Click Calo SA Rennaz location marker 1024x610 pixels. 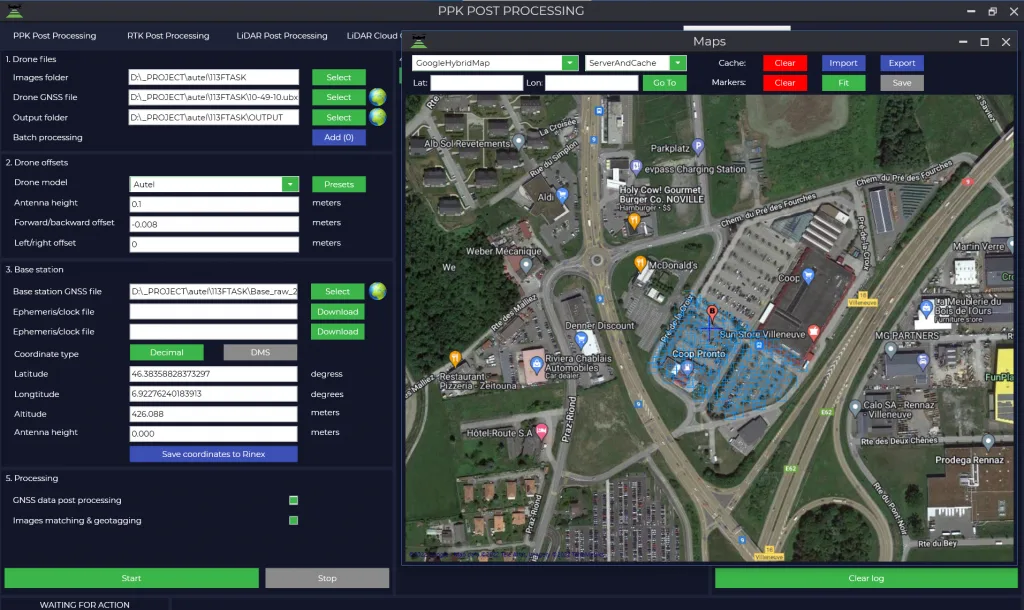pyautogui.click(x=855, y=408)
